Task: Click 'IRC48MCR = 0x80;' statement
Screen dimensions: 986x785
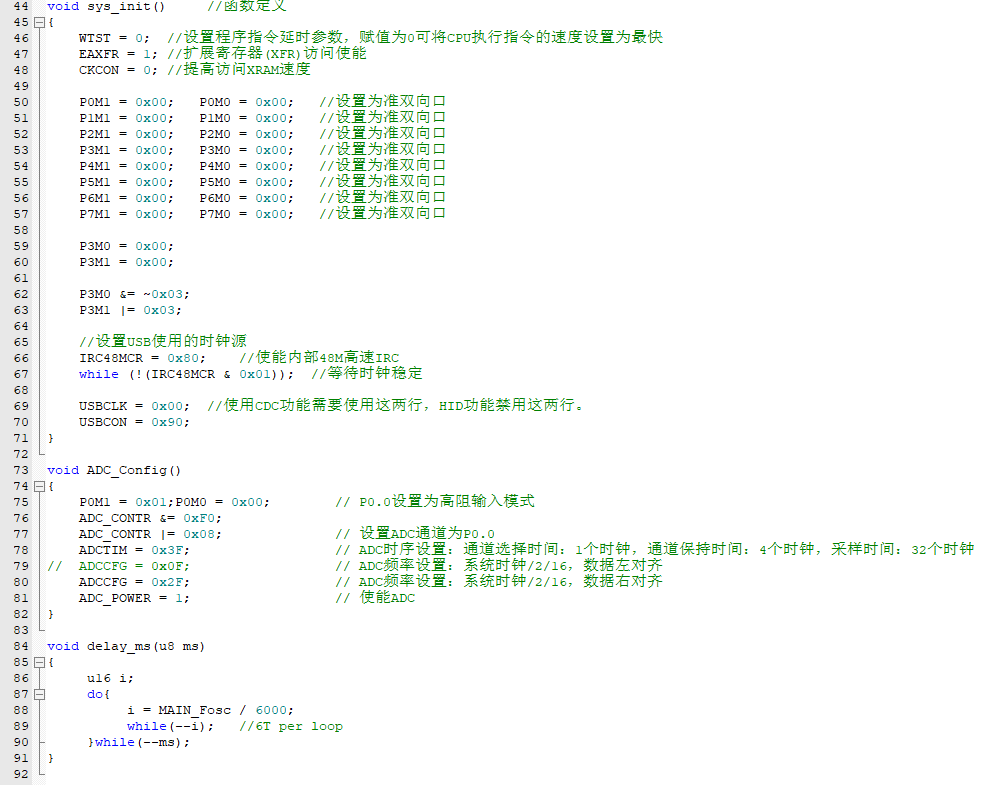Action: [142, 359]
